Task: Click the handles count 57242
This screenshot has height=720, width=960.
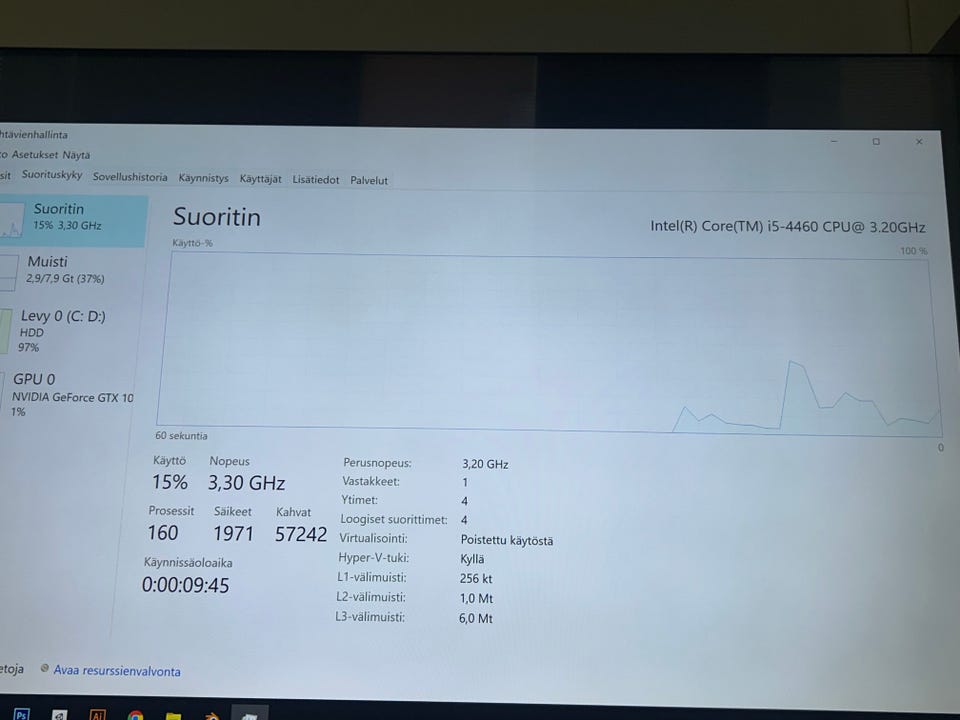Action: (301, 534)
